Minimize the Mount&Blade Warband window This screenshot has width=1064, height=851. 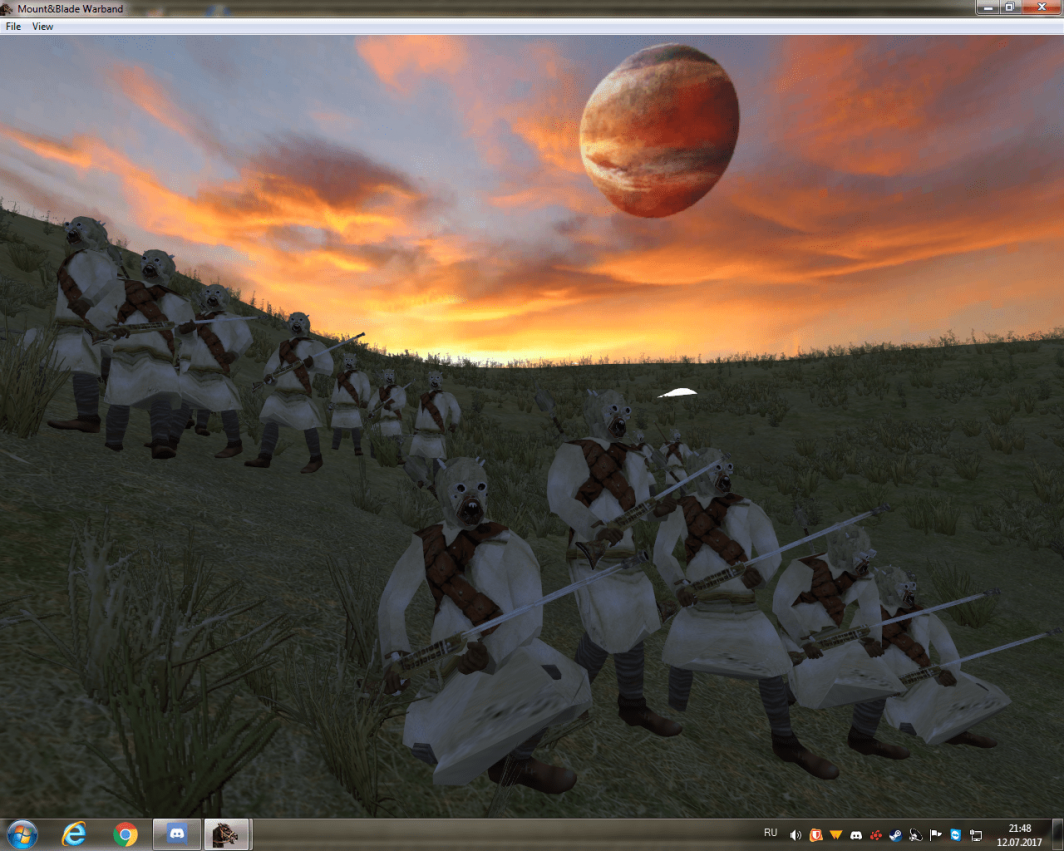coord(987,7)
